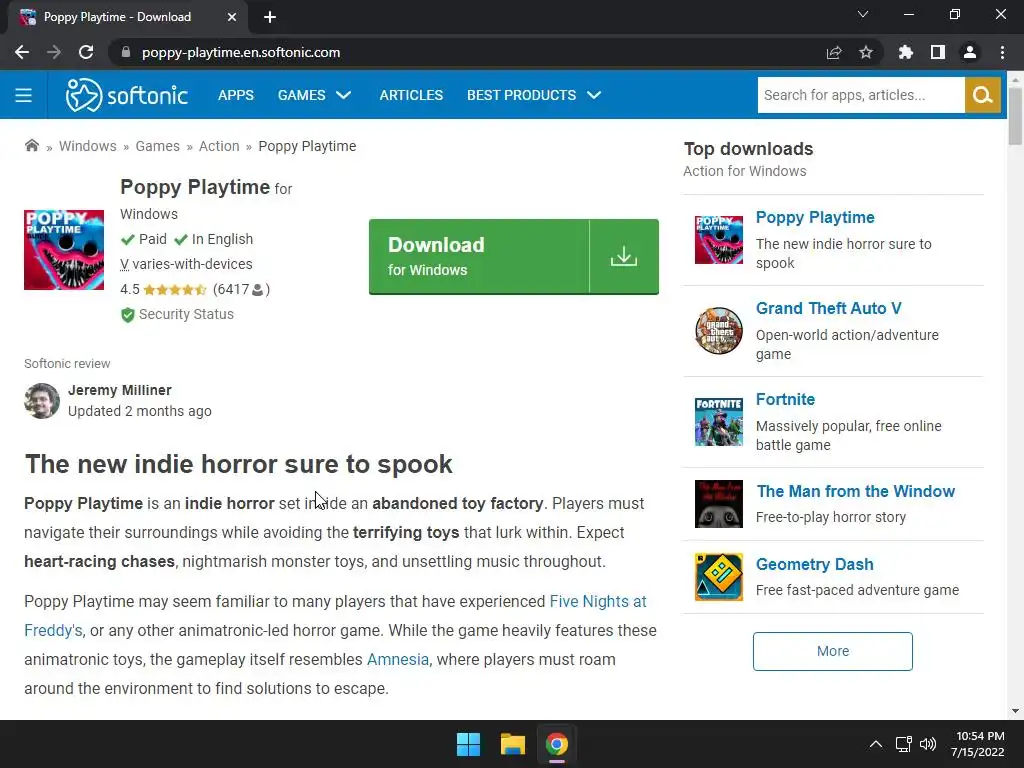Open the tab search chevron
The image size is (1024, 768).
[863, 14]
